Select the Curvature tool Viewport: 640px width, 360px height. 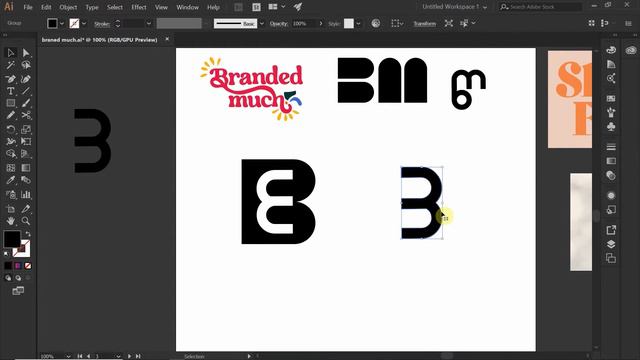[26, 79]
